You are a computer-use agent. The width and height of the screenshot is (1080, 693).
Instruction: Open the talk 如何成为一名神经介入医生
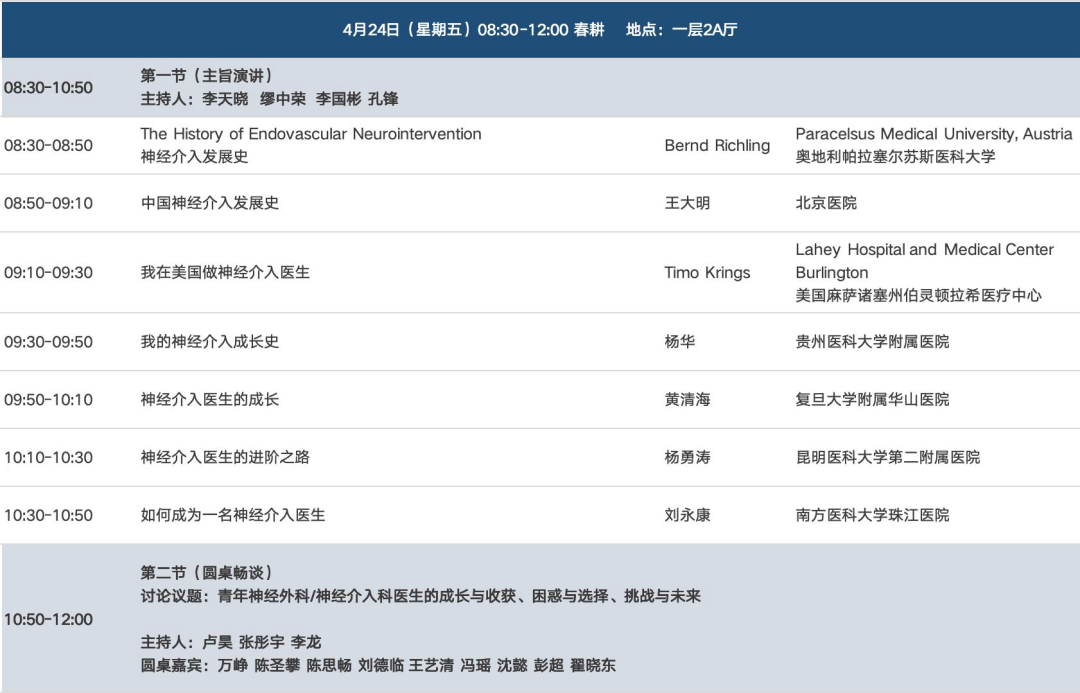pyautogui.click(x=233, y=516)
